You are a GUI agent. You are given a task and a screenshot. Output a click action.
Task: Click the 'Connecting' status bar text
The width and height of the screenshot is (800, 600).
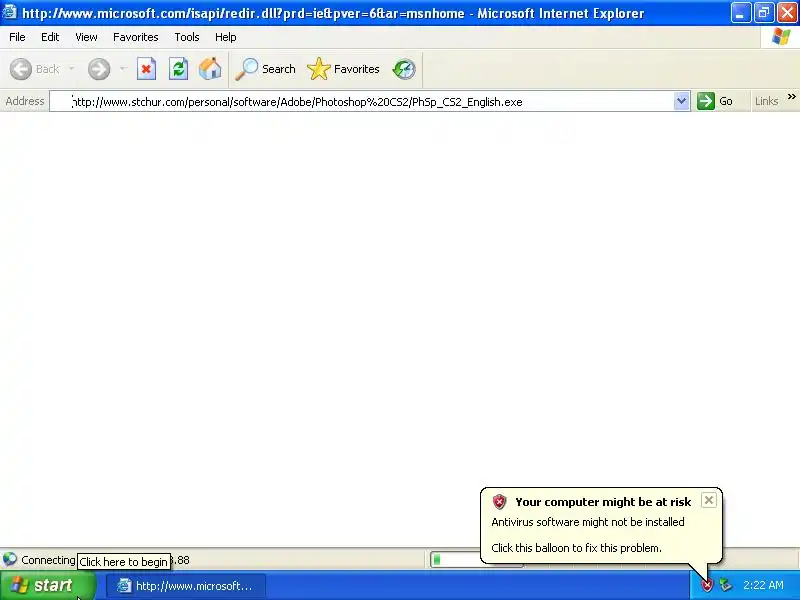click(x=48, y=560)
